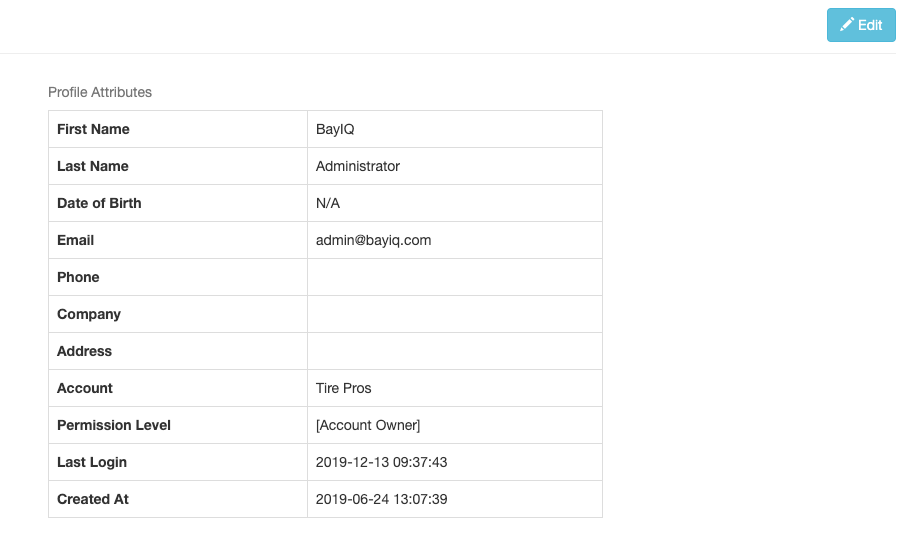Click the pencil icon on Edit button
Viewport: 919px width, 542px height.
click(847, 25)
